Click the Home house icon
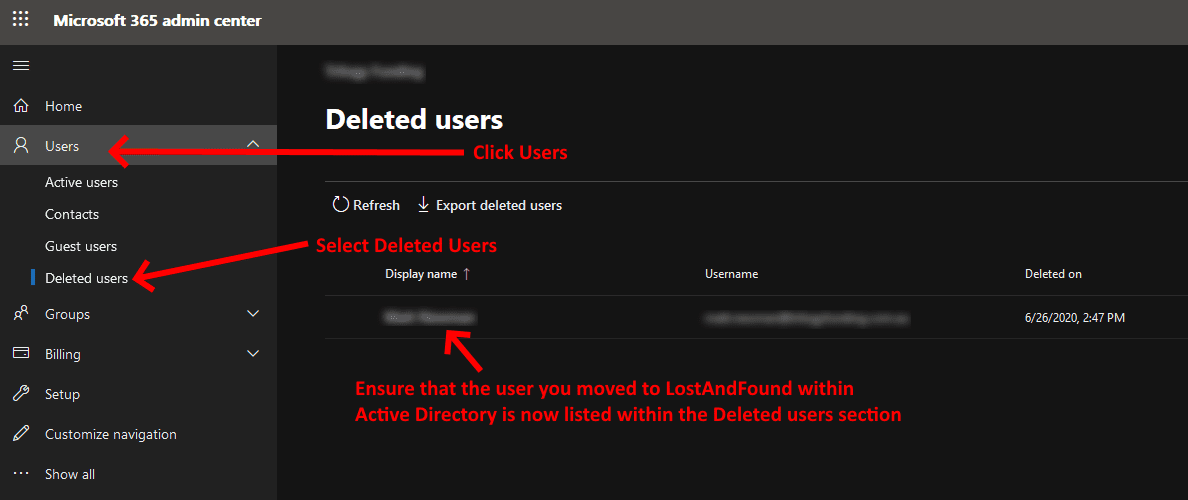 point(21,106)
